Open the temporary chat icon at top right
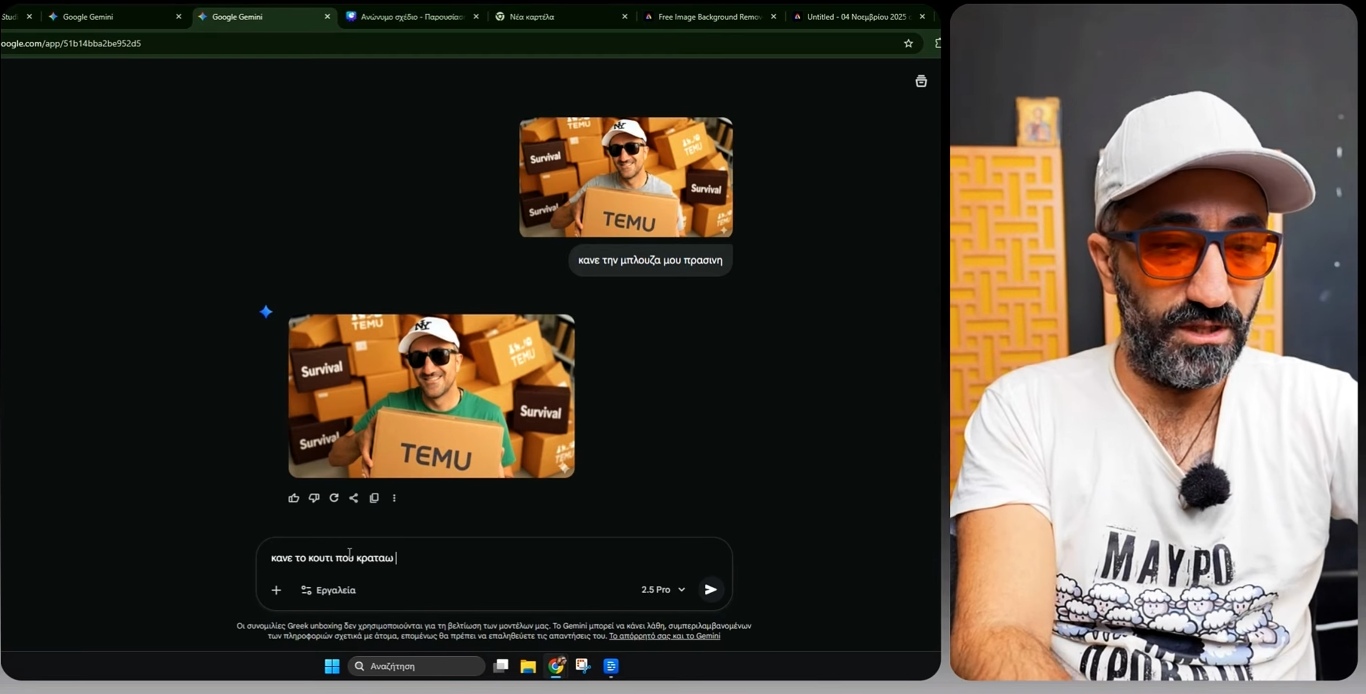 [921, 81]
